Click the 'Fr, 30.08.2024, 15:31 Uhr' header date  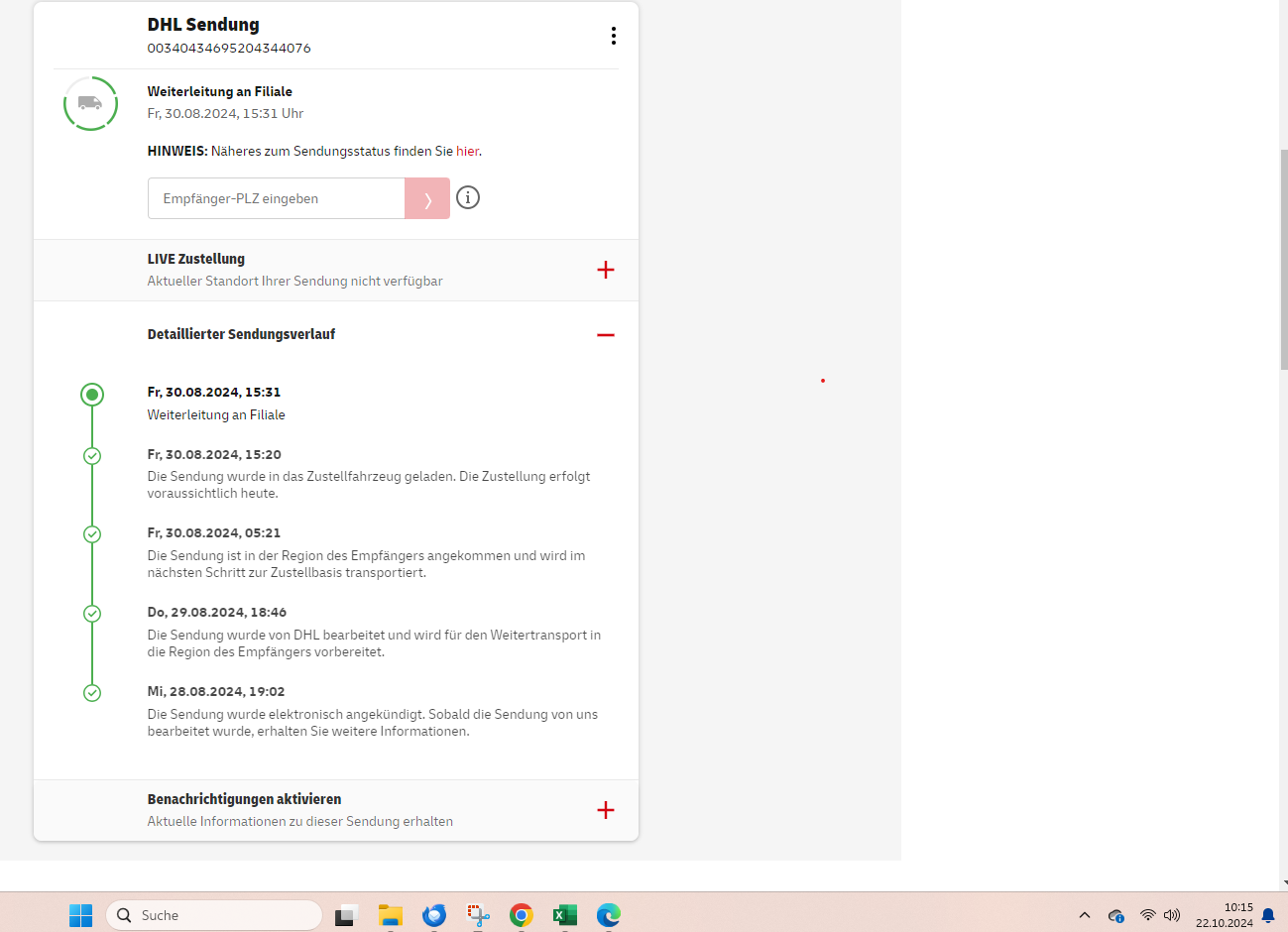[x=225, y=114]
